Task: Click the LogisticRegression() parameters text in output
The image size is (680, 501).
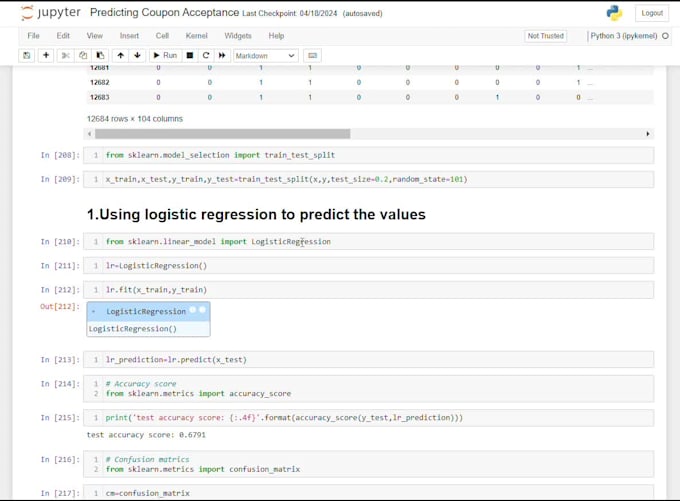Action: 133,329
